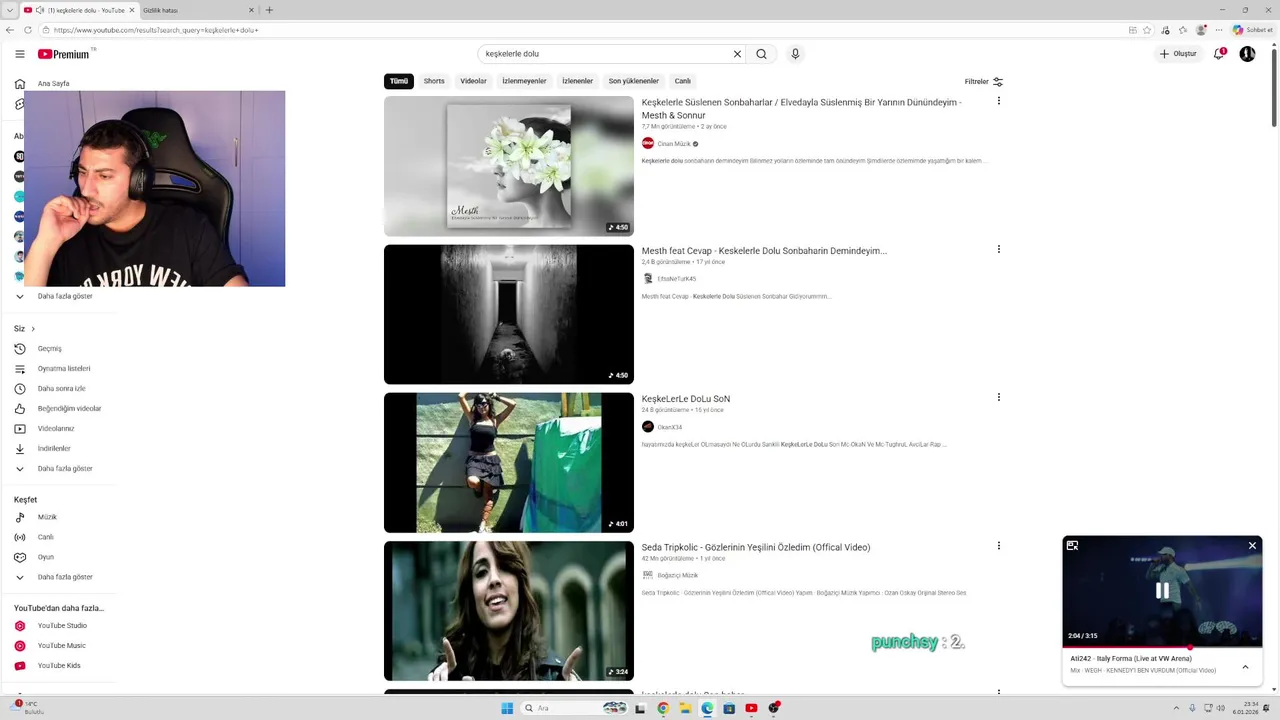The width and height of the screenshot is (1280, 720).
Task: Clear the search box with the X icon
Action: [x=737, y=54]
